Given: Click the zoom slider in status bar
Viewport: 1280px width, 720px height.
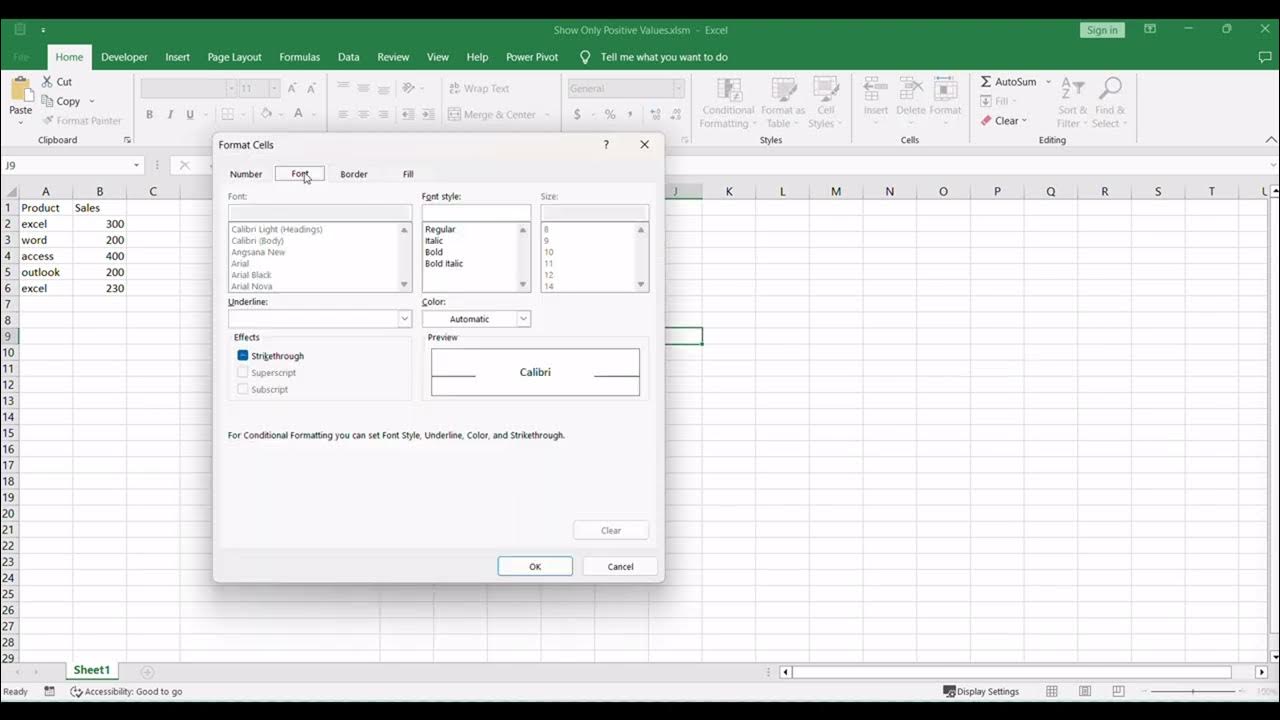Looking at the screenshot, I should pyautogui.click(x=1193, y=691).
